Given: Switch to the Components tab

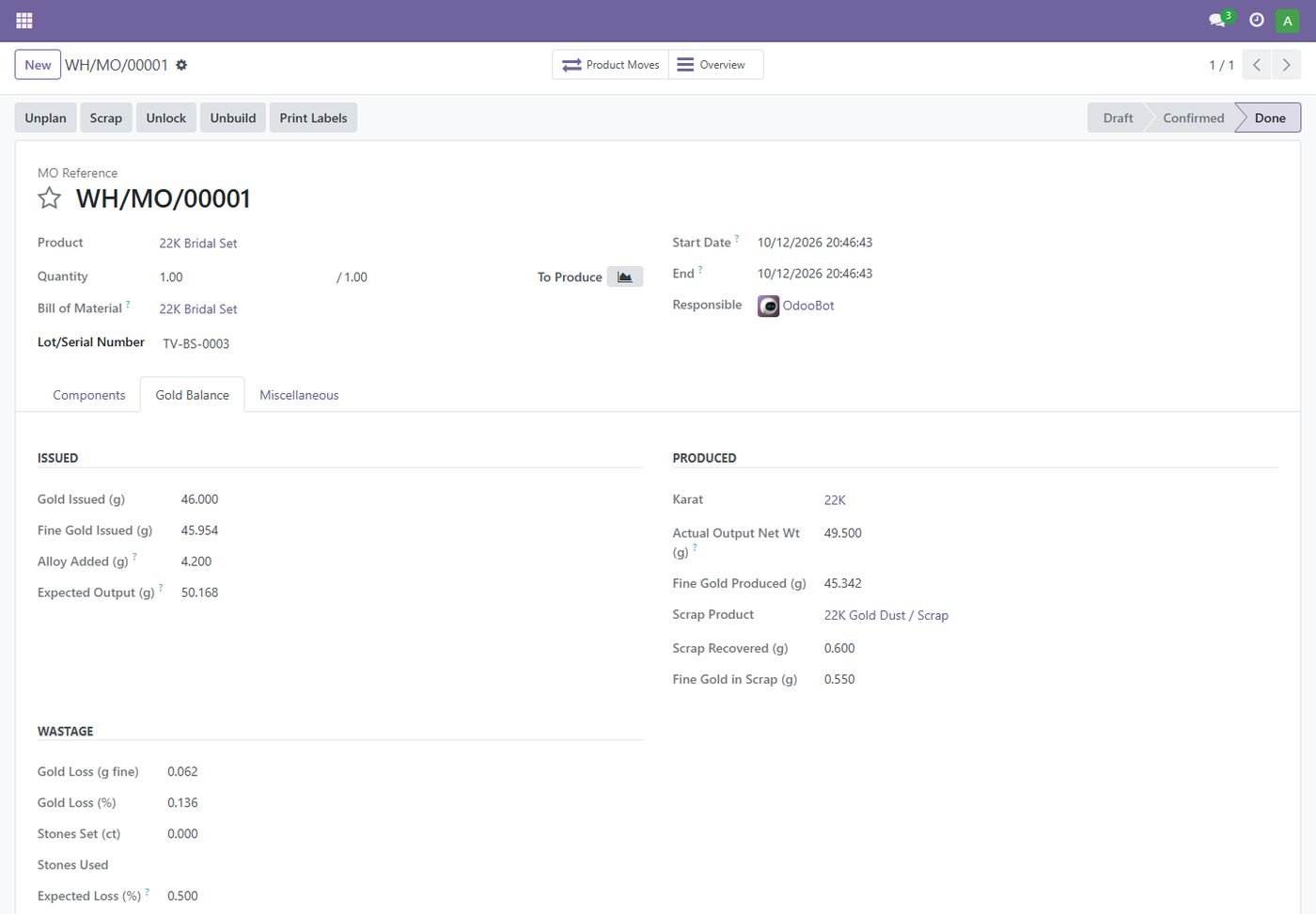Looking at the screenshot, I should pyautogui.click(x=89, y=395).
